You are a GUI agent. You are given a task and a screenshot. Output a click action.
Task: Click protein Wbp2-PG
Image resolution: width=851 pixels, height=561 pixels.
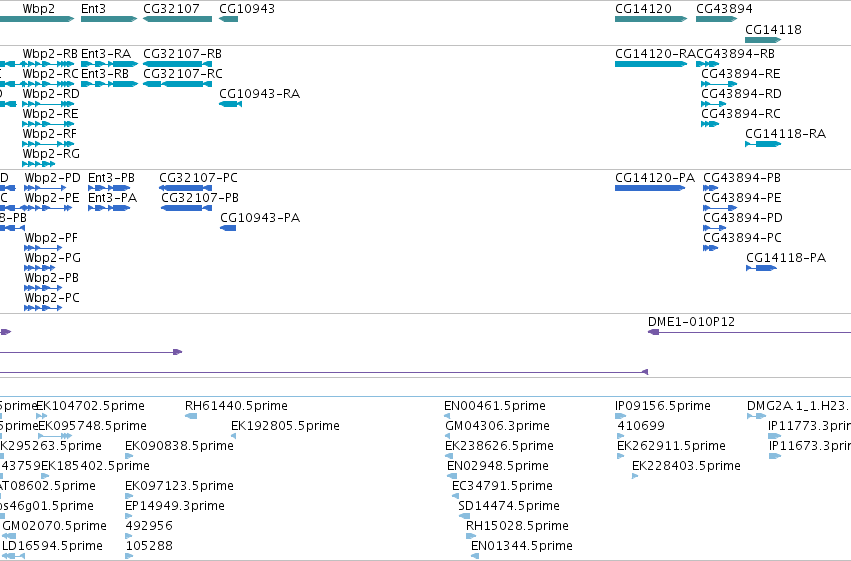click(x=40, y=268)
